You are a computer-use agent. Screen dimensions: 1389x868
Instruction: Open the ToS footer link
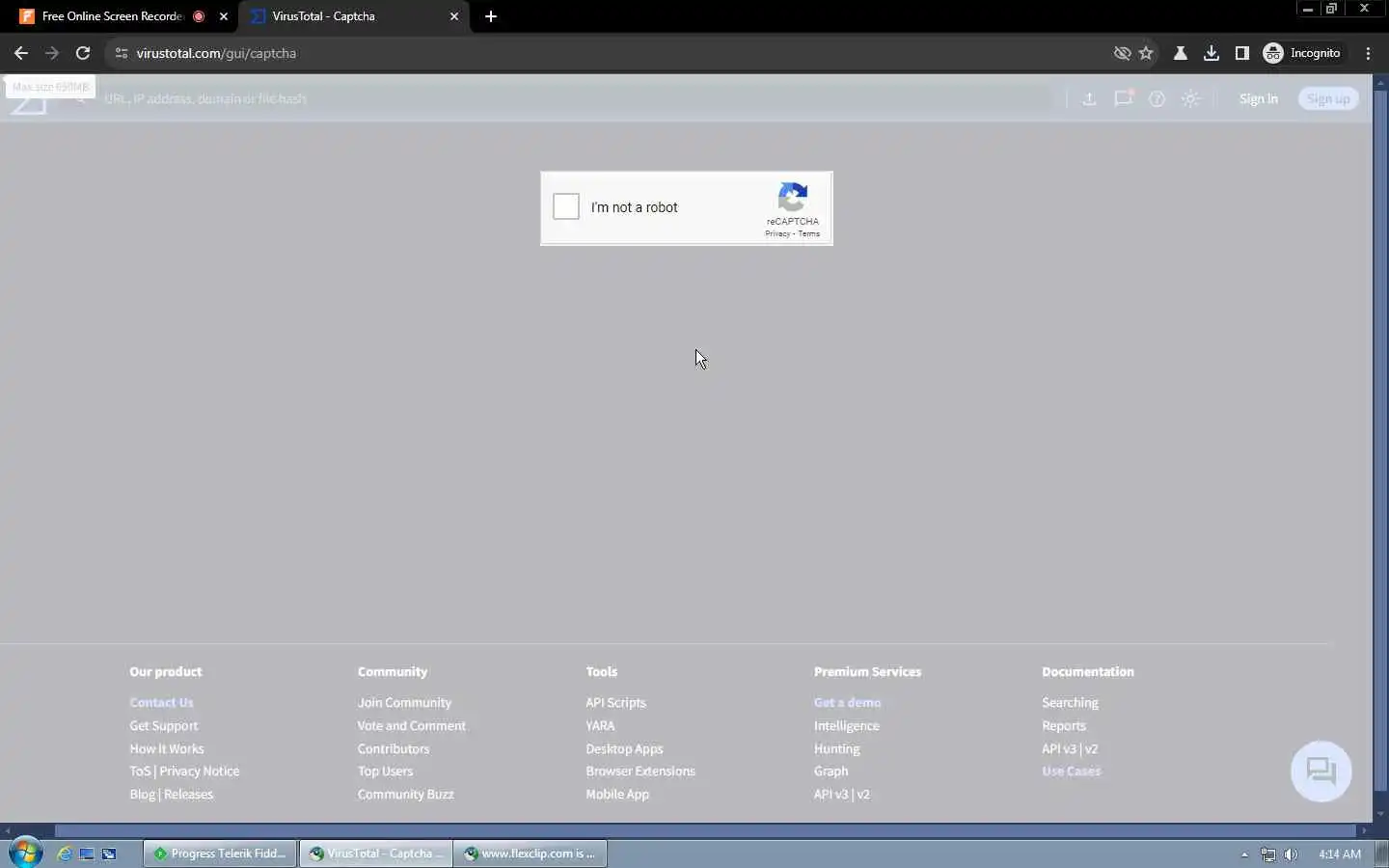tap(140, 772)
